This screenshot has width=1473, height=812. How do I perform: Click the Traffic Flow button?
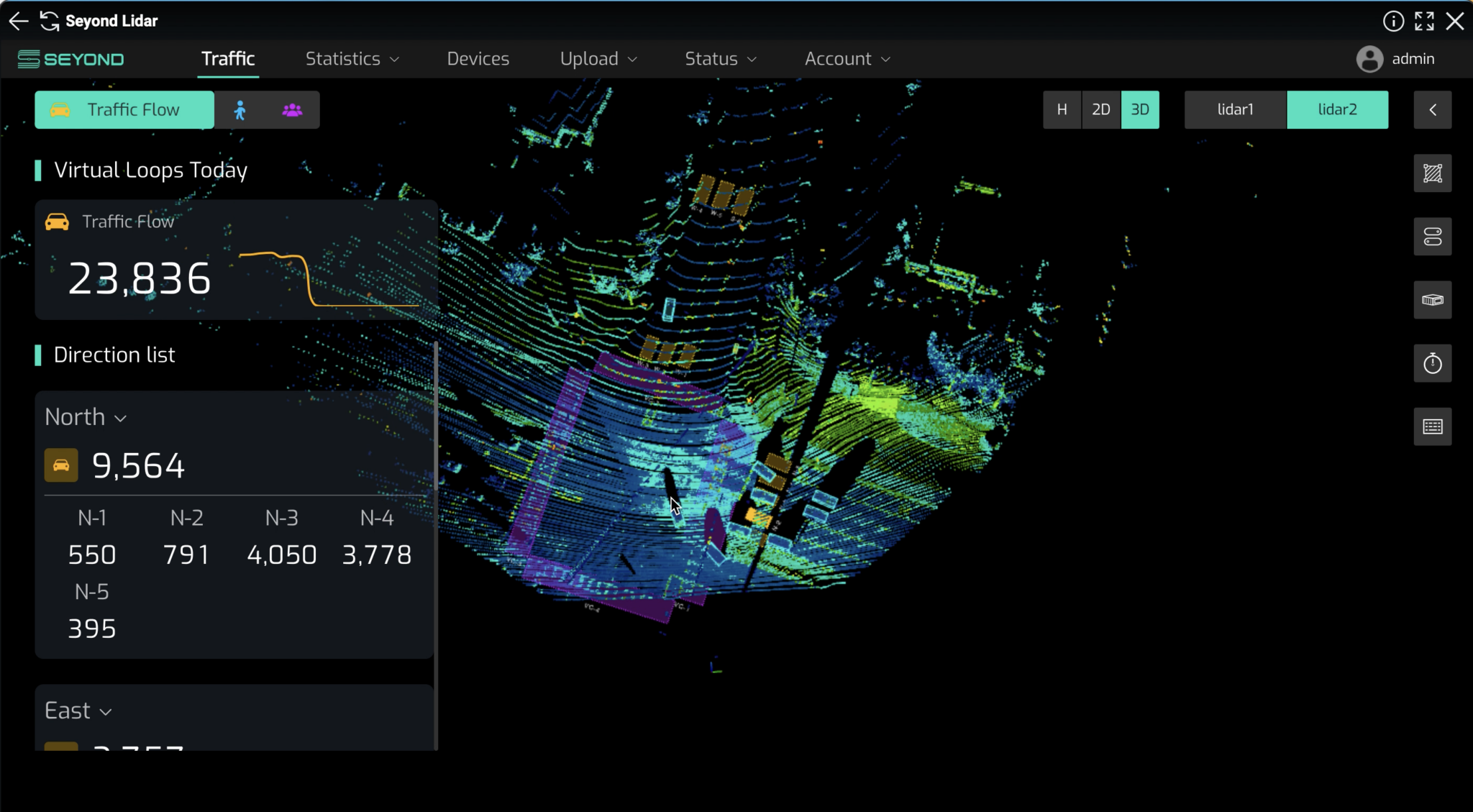(x=124, y=110)
